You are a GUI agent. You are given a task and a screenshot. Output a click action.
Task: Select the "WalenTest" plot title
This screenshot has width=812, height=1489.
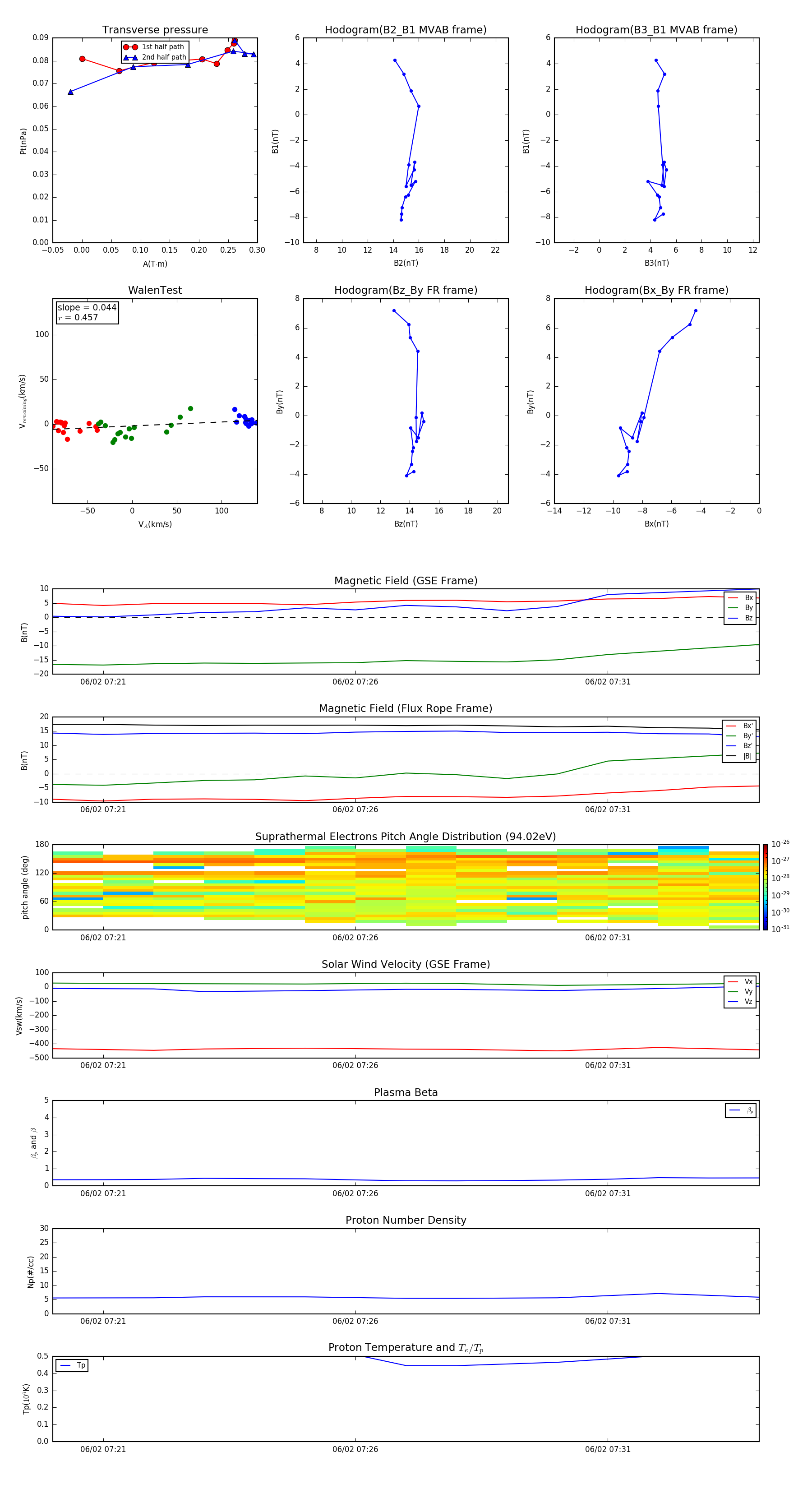[155, 290]
